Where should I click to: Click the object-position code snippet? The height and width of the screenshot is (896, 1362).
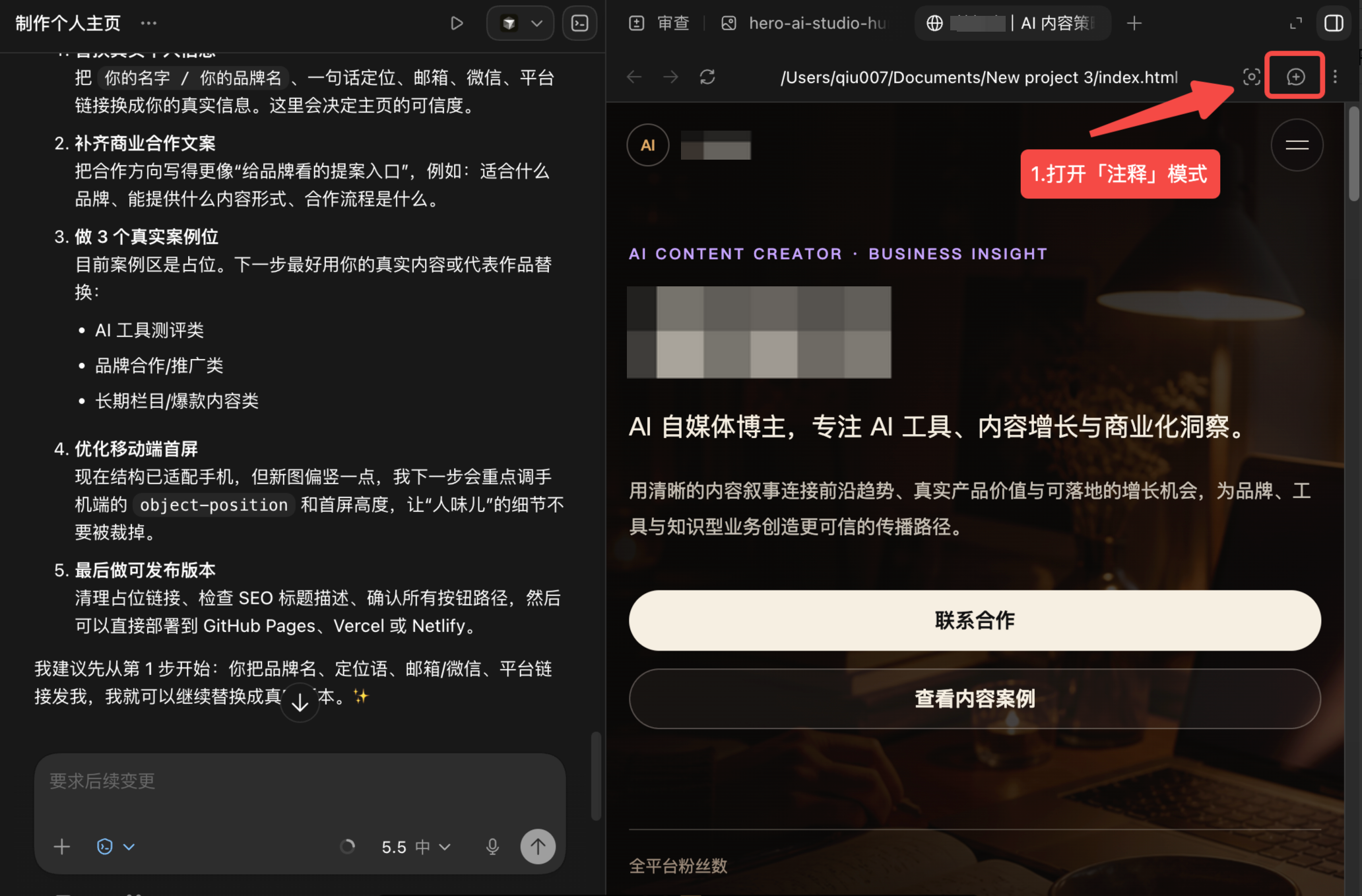pos(214,505)
